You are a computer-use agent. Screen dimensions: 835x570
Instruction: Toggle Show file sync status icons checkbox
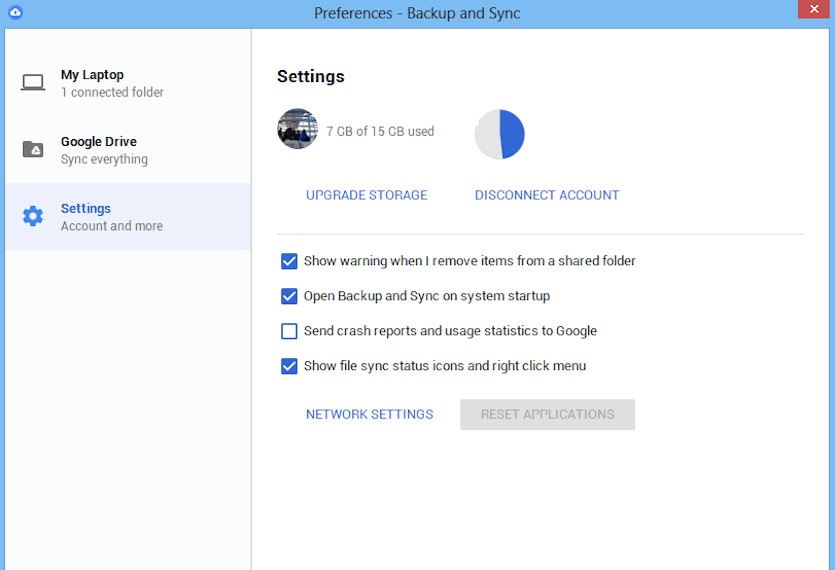(x=289, y=367)
